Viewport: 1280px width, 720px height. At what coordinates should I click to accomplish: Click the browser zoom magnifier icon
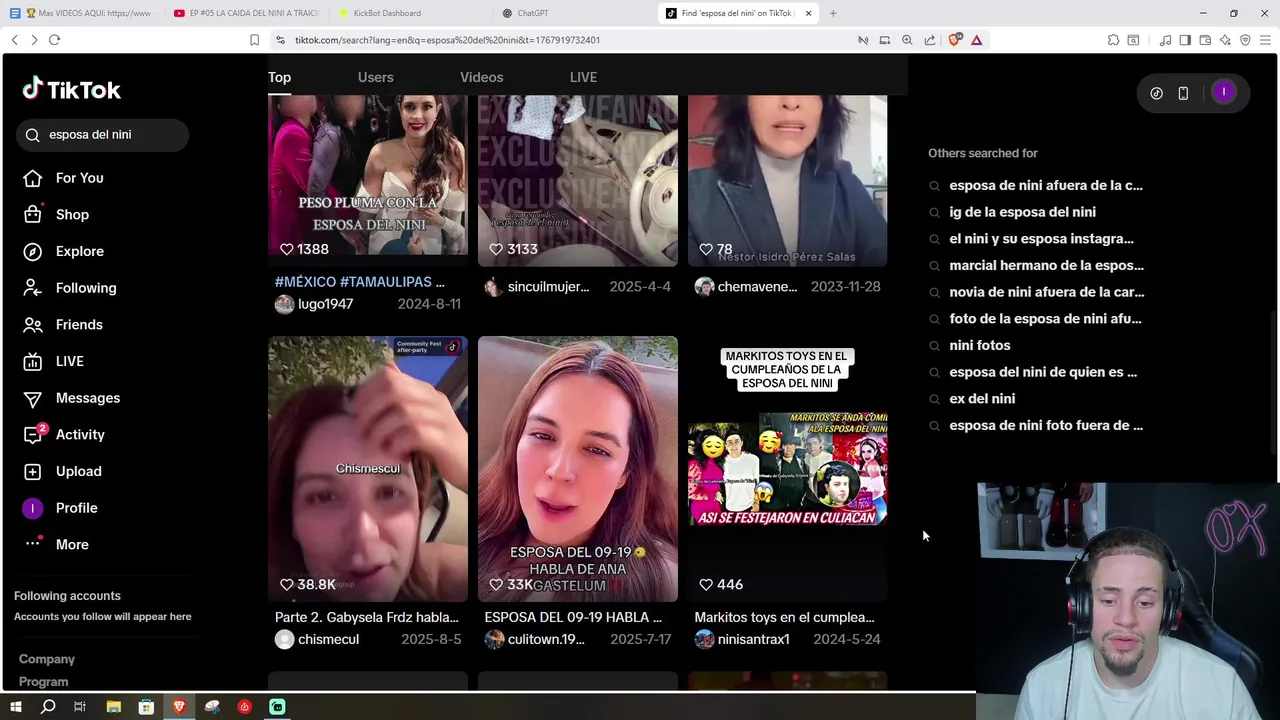(907, 40)
